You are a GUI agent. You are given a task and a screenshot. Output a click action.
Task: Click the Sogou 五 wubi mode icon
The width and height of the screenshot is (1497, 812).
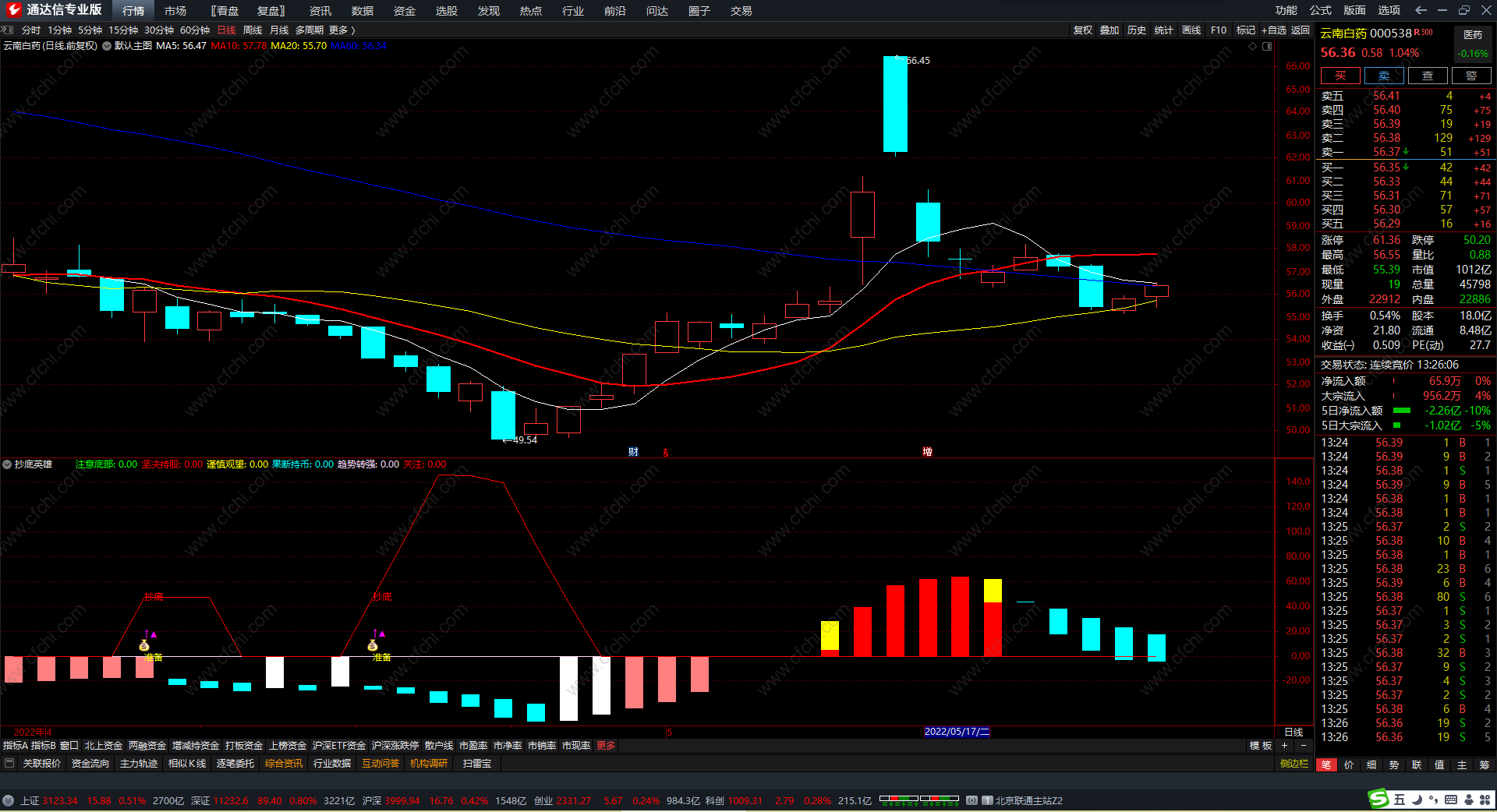(1400, 800)
